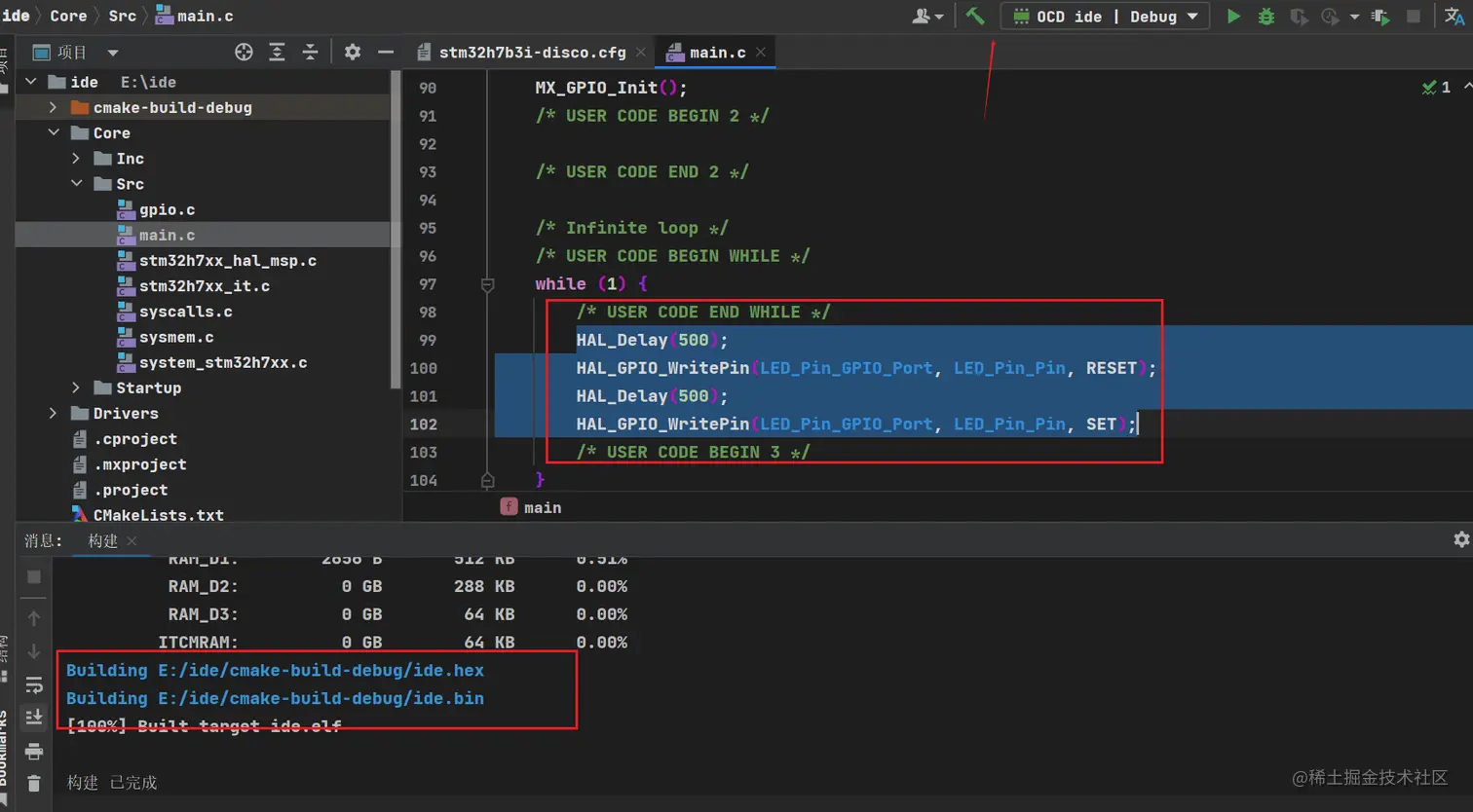Image resolution: width=1473 pixels, height=812 pixels.
Task: Expand the Inc folder
Action: pyautogui.click(x=76, y=159)
